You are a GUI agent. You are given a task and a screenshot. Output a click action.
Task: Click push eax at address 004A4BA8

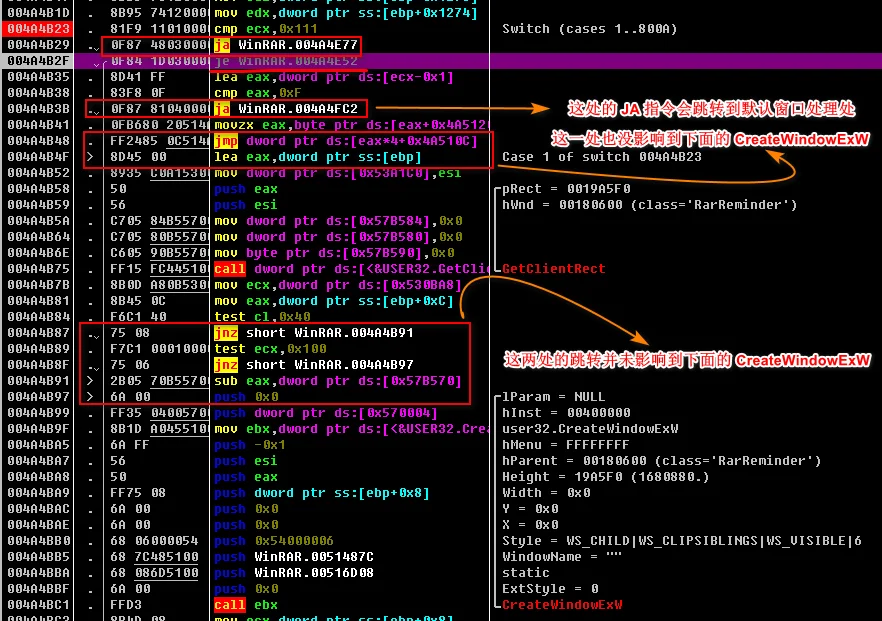(246, 477)
